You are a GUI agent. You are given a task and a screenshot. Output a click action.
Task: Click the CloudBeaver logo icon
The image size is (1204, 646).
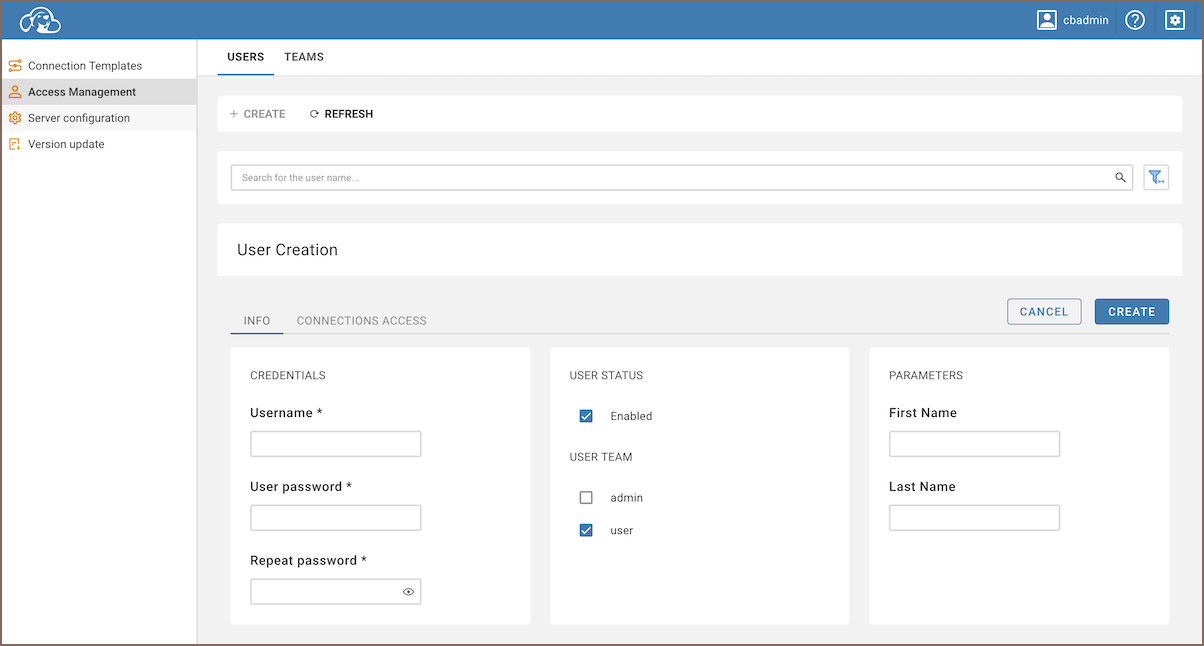pos(40,20)
